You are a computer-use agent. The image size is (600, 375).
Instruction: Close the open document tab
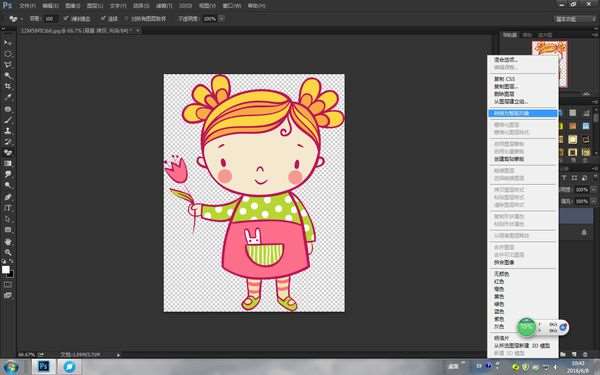138,30
